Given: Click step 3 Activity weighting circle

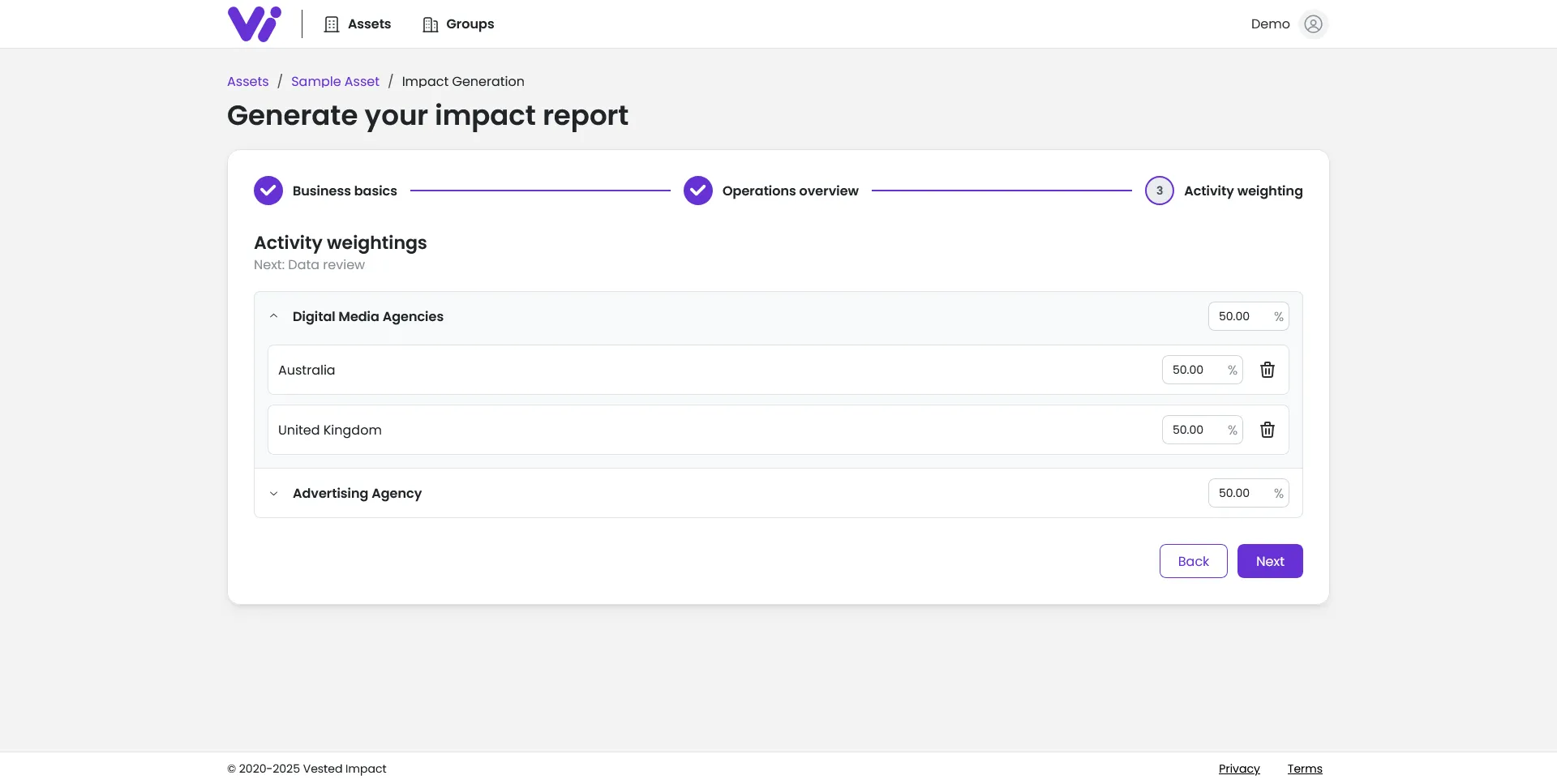Looking at the screenshot, I should pyautogui.click(x=1159, y=191).
